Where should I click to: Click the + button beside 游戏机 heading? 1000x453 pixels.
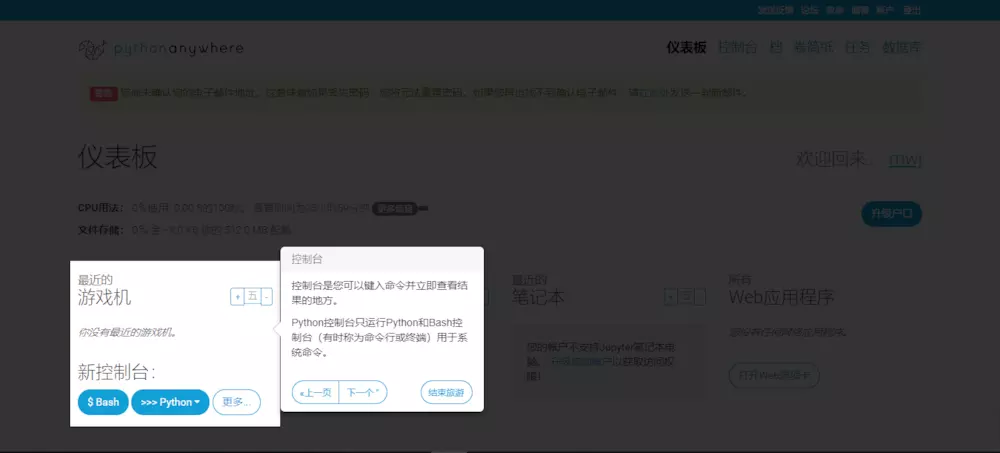click(237, 297)
